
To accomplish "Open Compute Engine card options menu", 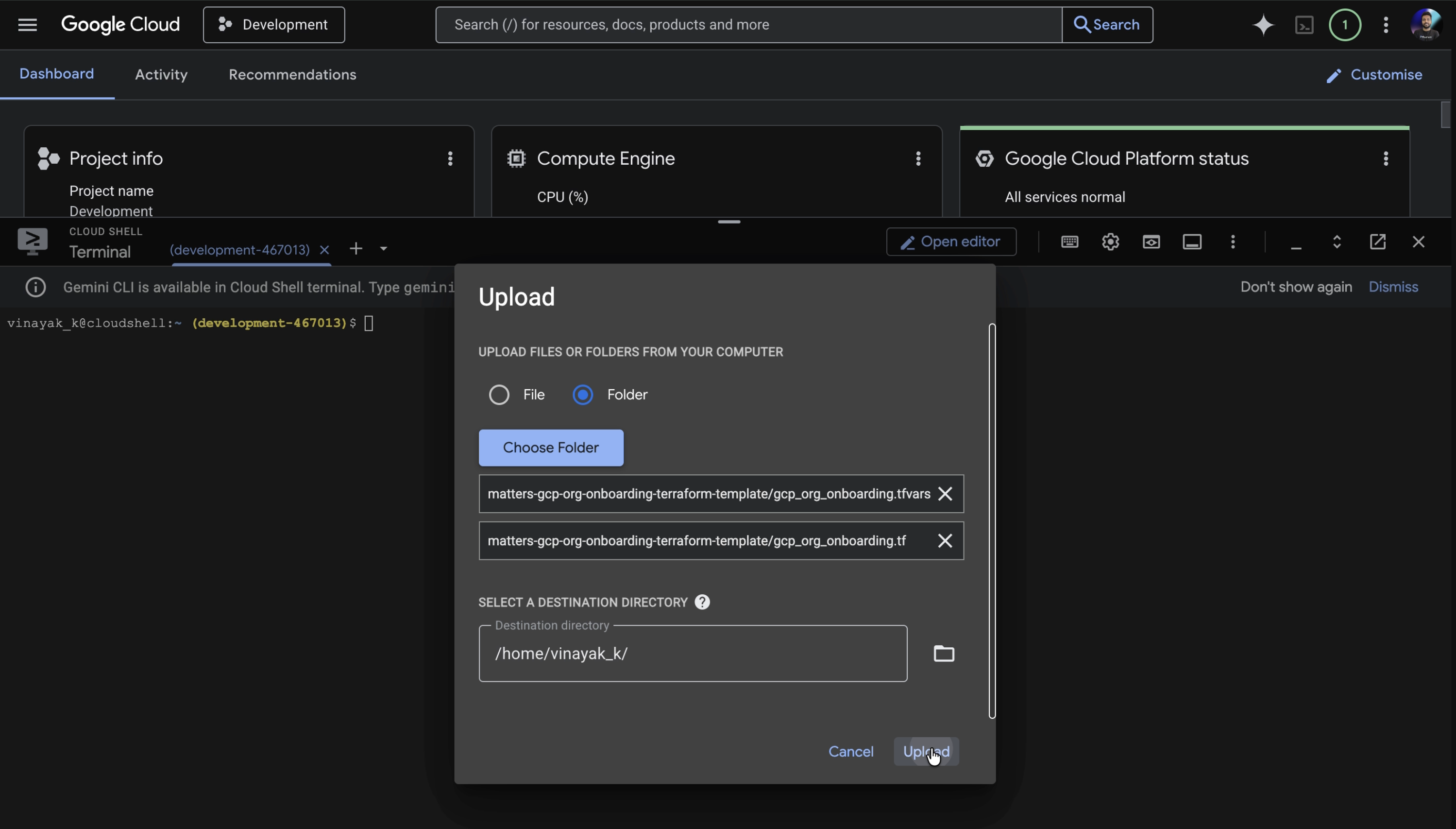I will pyautogui.click(x=918, y=158).
